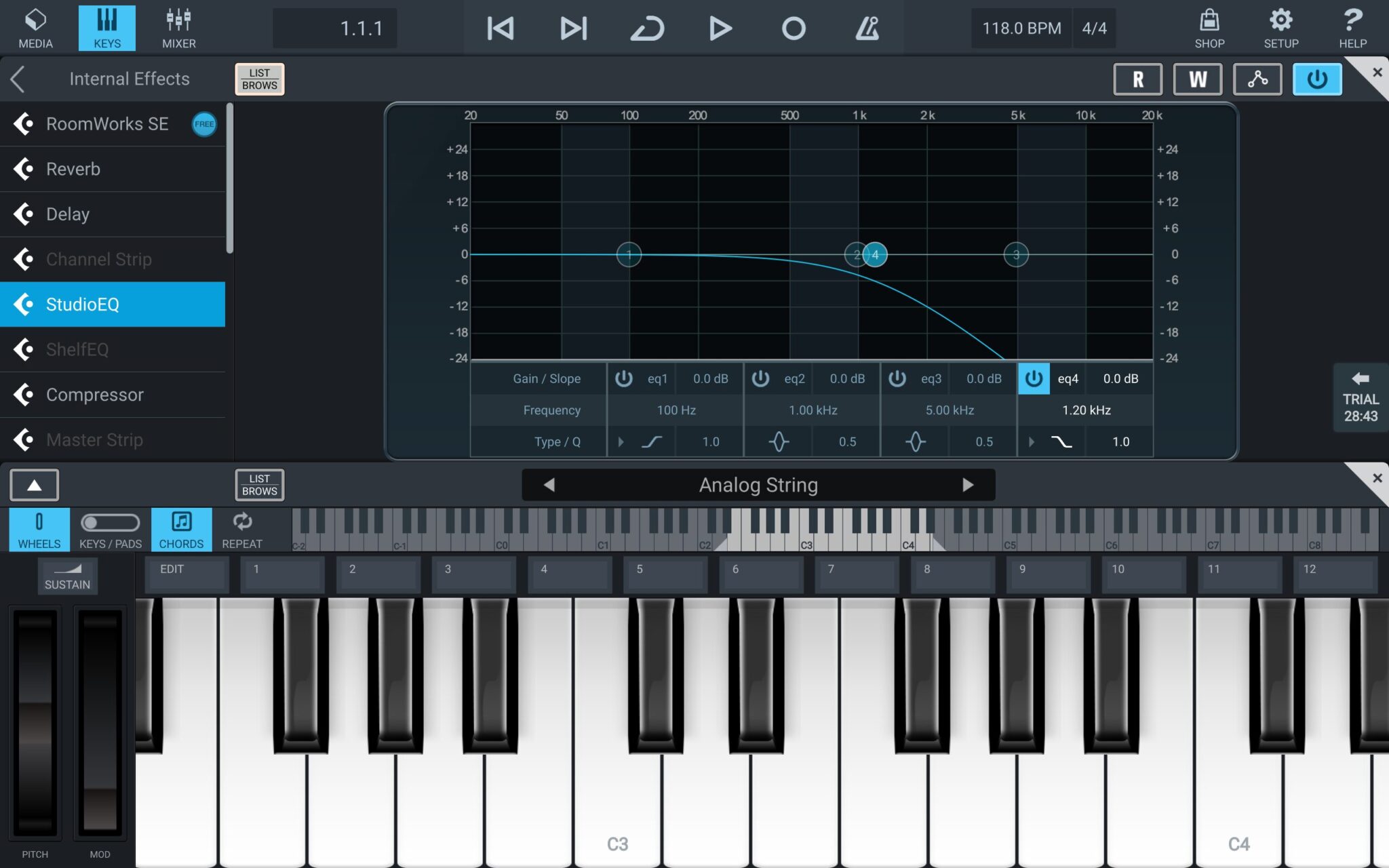
Task: Start playback with the play button
Action: (x=720, y=28)
